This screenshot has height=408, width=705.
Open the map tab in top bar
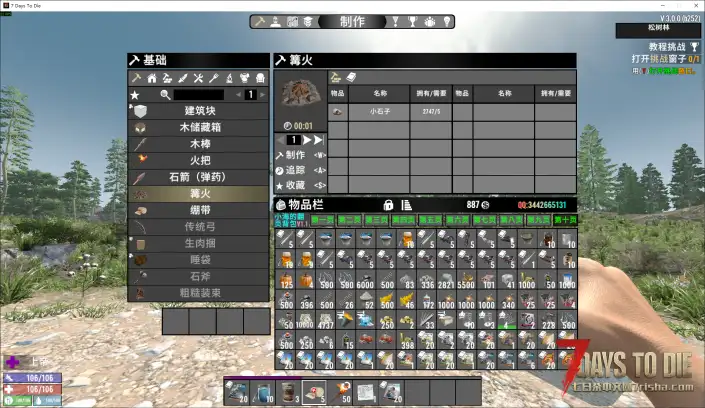tap(292, 22)
